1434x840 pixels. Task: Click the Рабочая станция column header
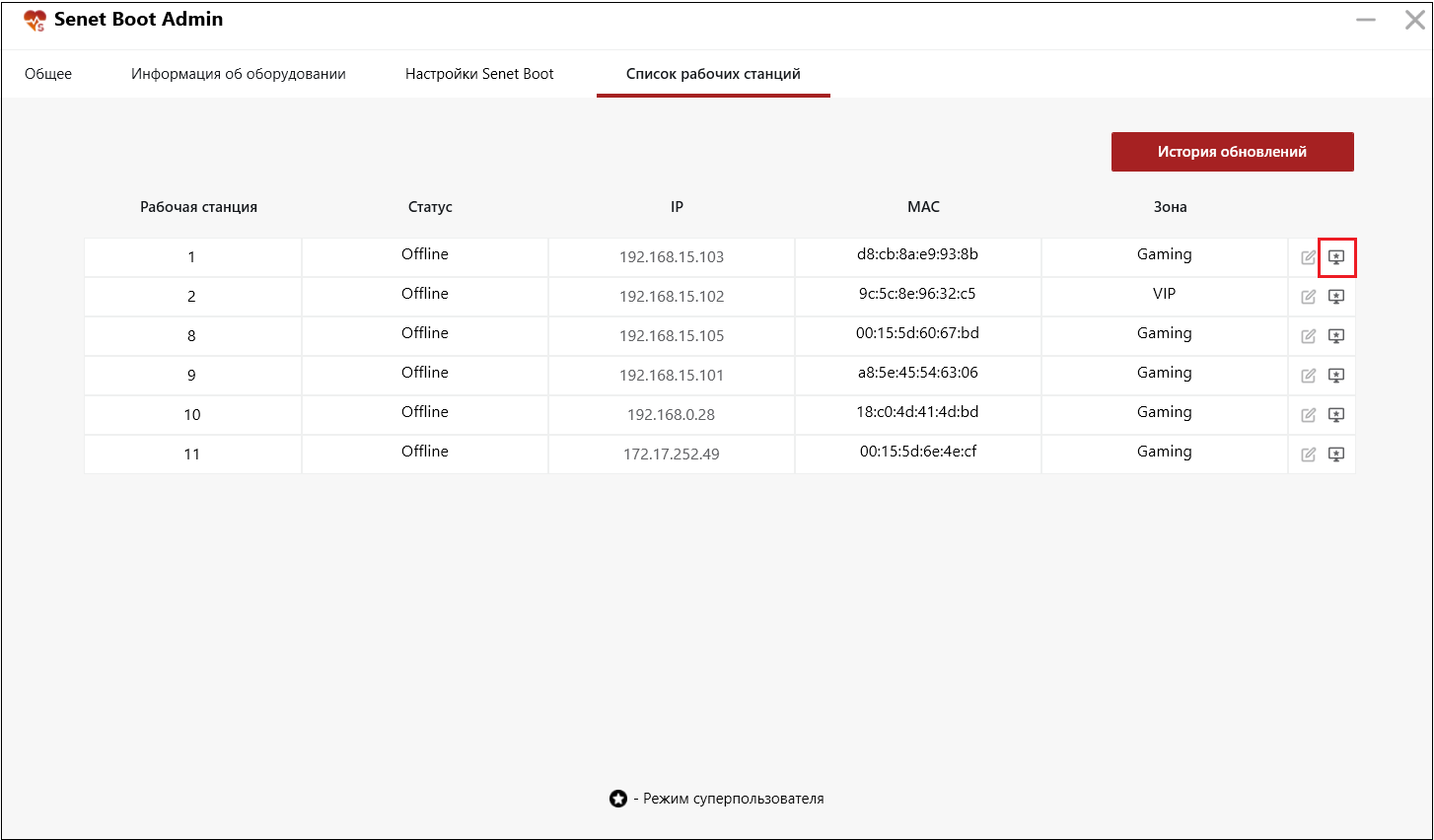(x=198, y=207)
